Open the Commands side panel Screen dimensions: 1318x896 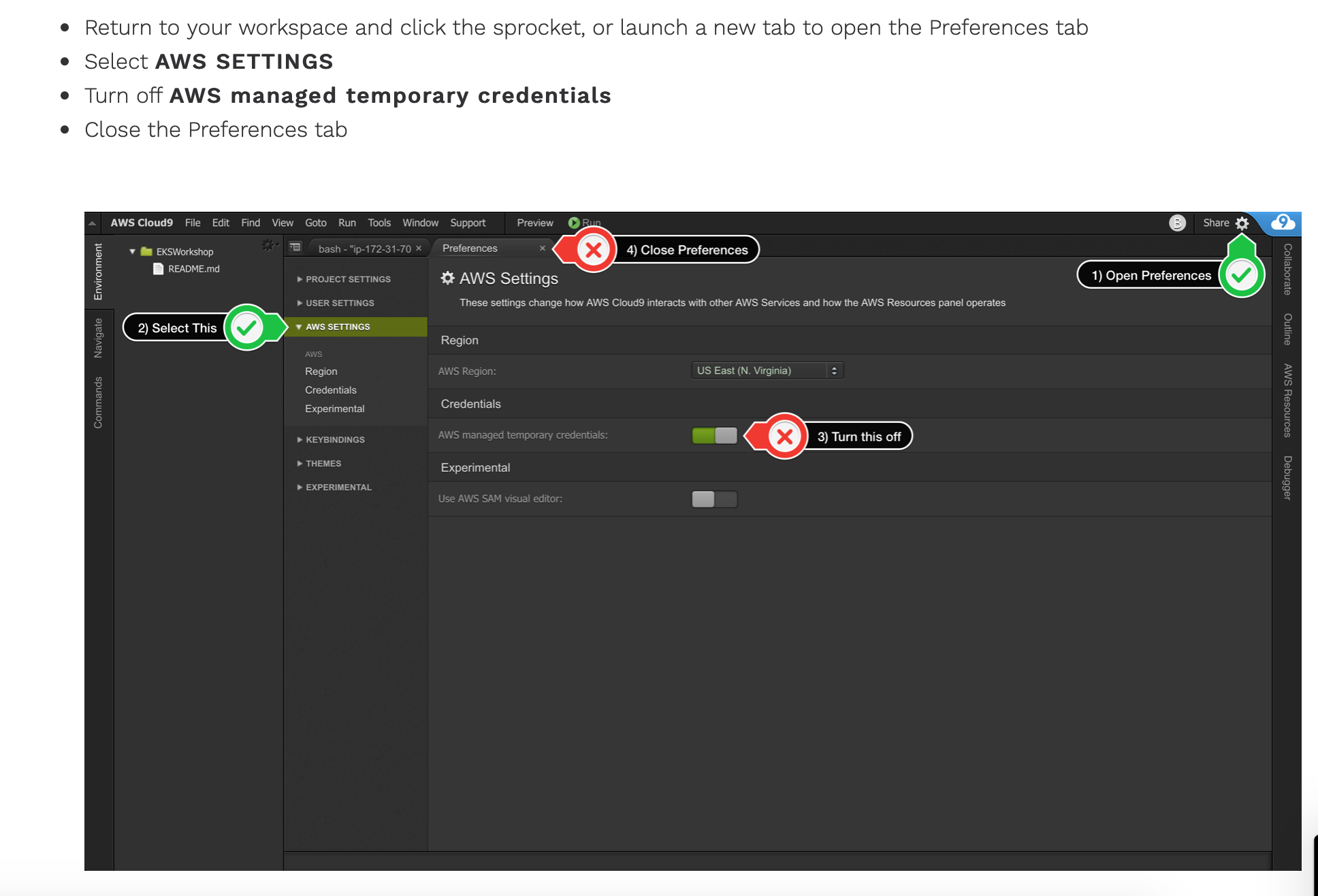[x=98, y=402]
